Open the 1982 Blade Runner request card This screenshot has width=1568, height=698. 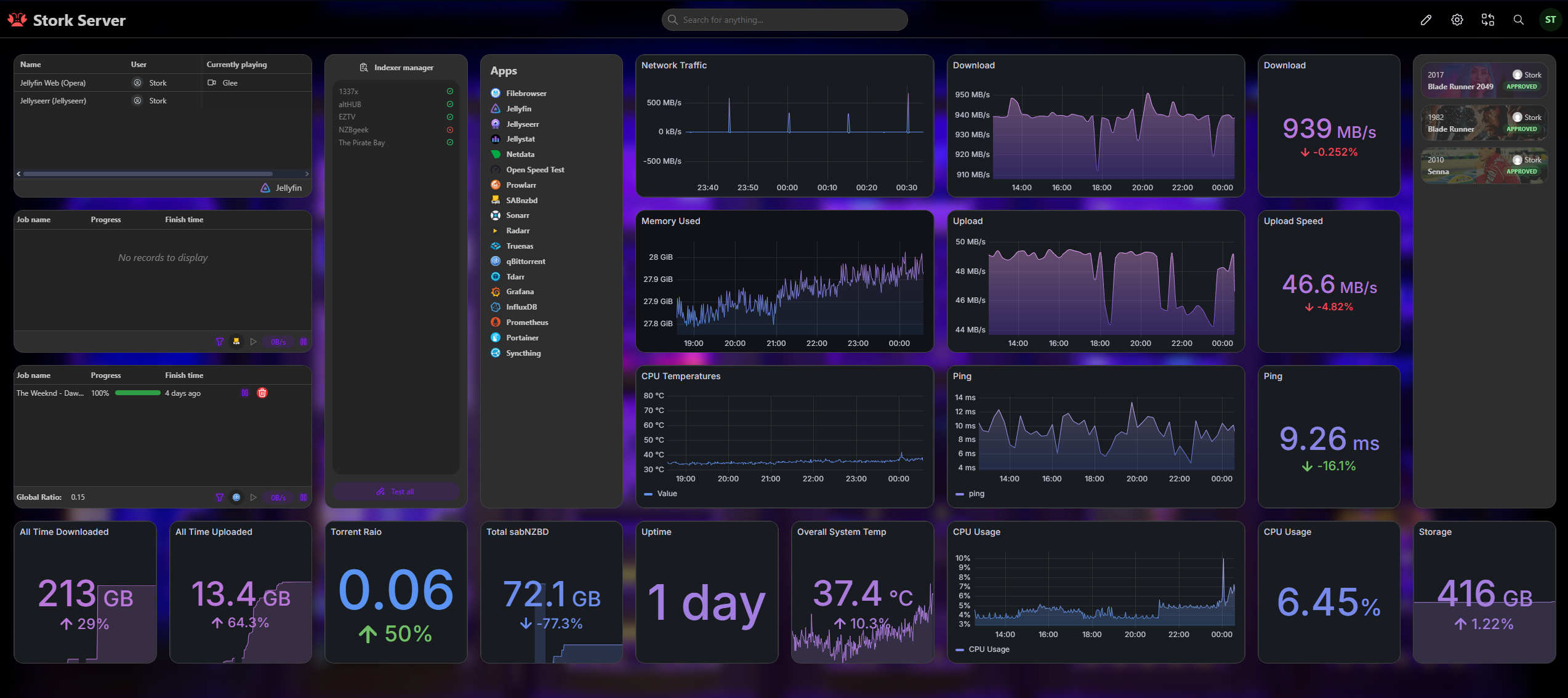(x=1484, y=123)
